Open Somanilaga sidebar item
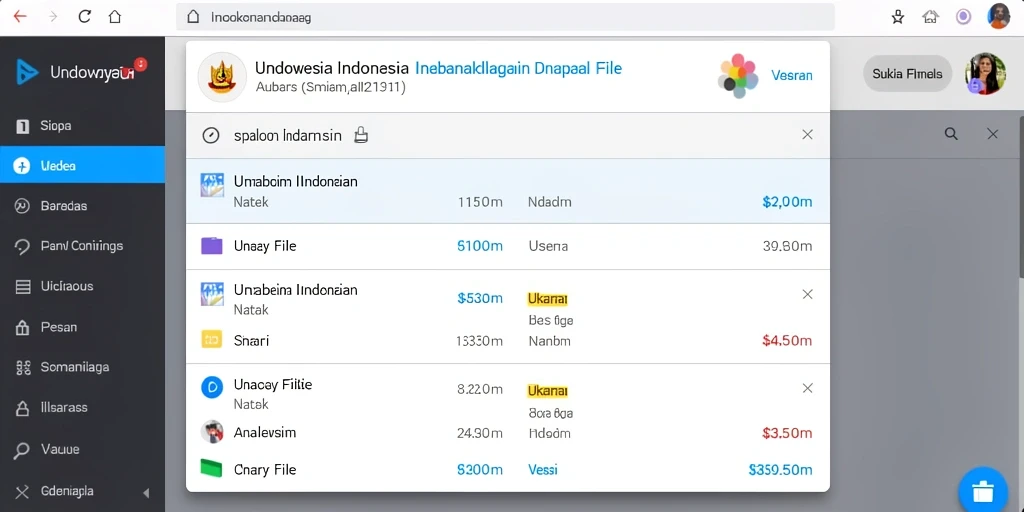 82,367
